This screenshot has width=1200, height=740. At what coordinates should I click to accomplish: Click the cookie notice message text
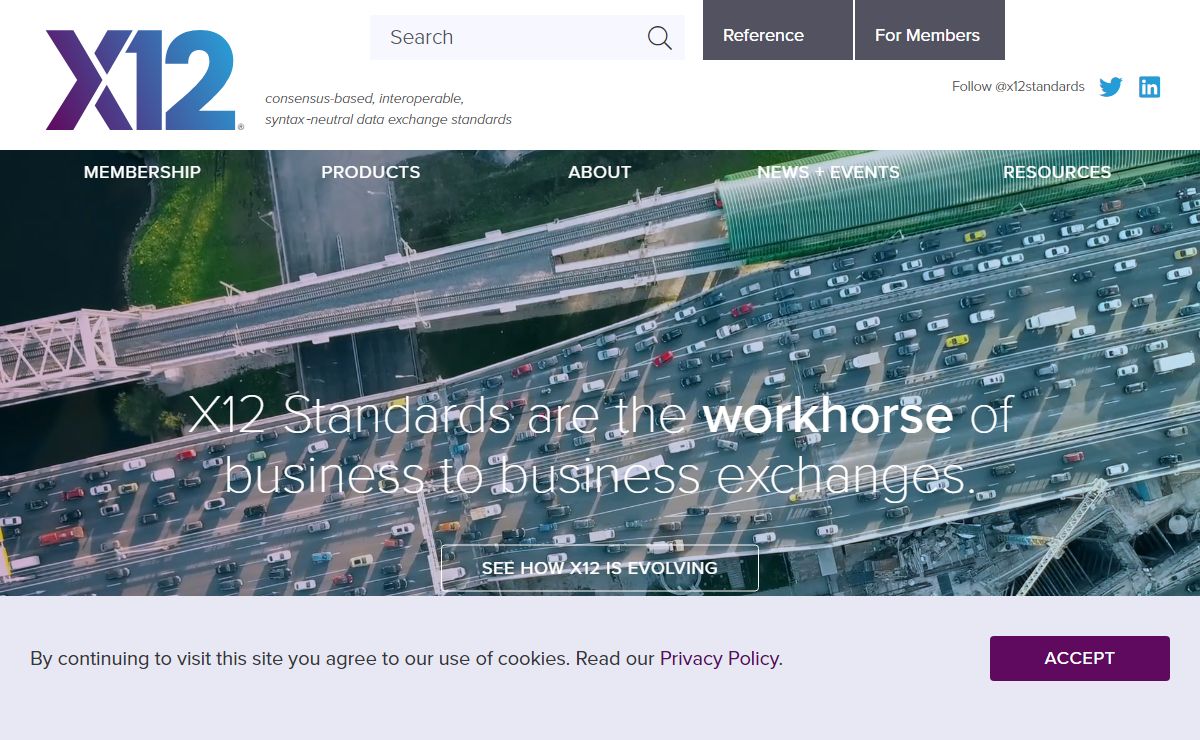coord(340,658)
